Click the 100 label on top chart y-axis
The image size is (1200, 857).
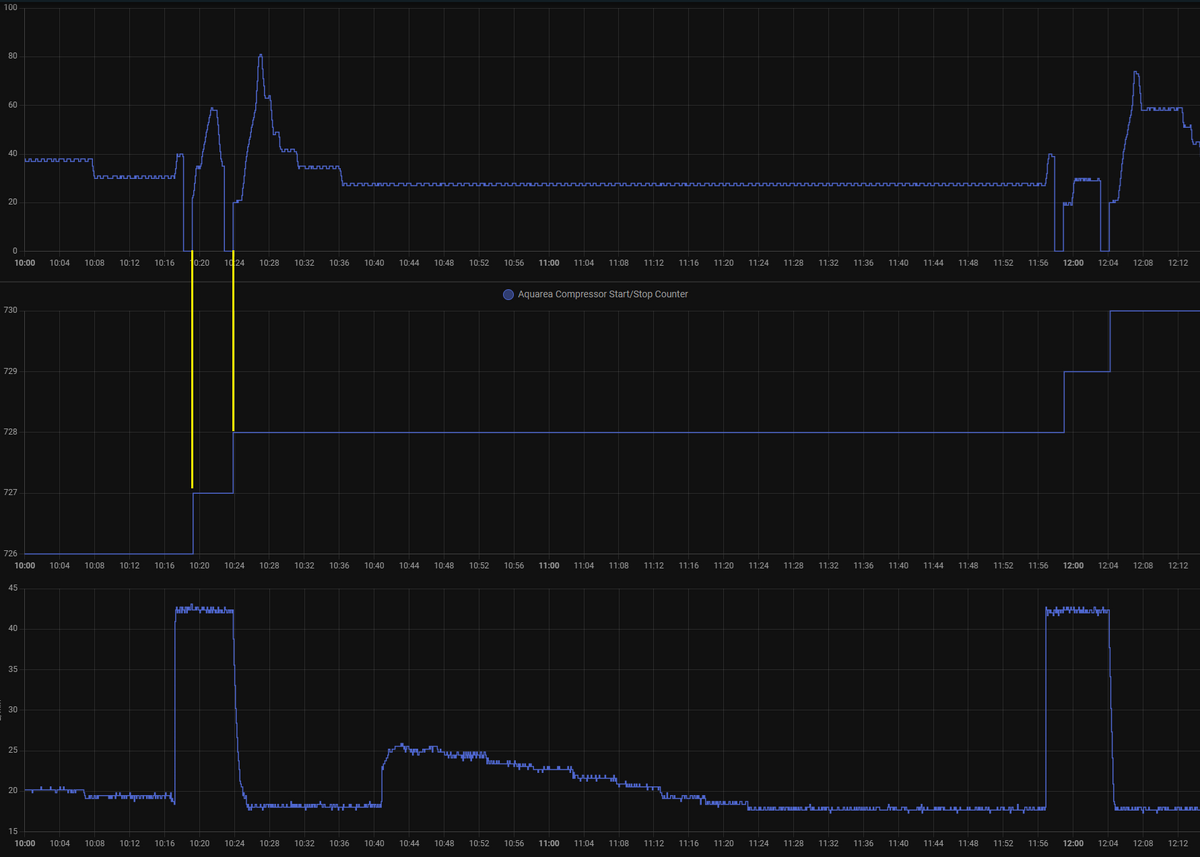tap(12, 8)
